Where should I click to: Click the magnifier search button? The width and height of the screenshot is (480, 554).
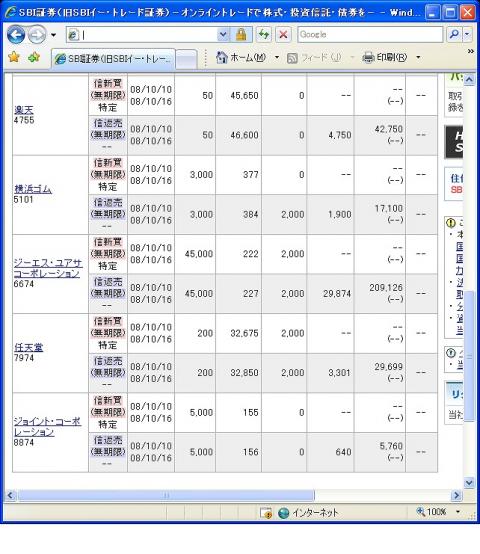(x=454, y=35)
